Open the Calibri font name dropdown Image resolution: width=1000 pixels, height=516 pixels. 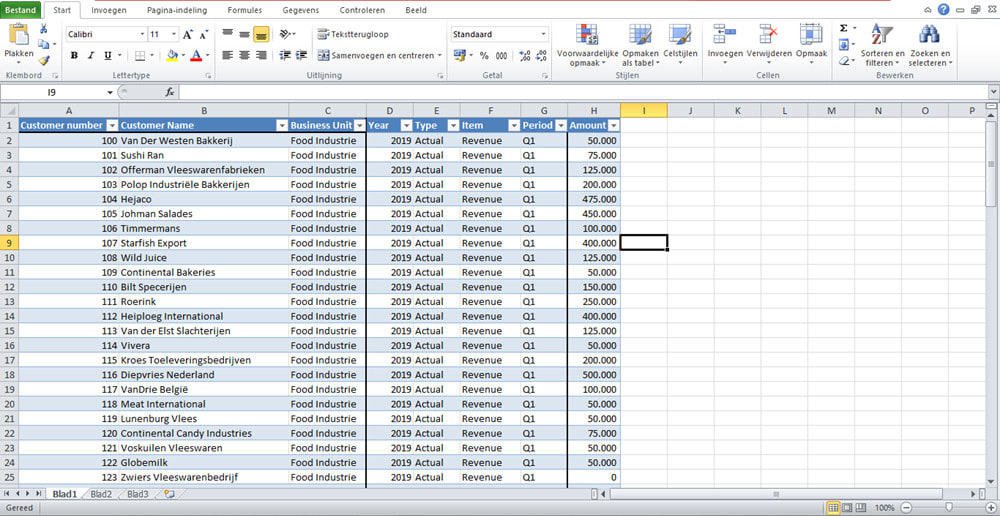click(142, 34)
